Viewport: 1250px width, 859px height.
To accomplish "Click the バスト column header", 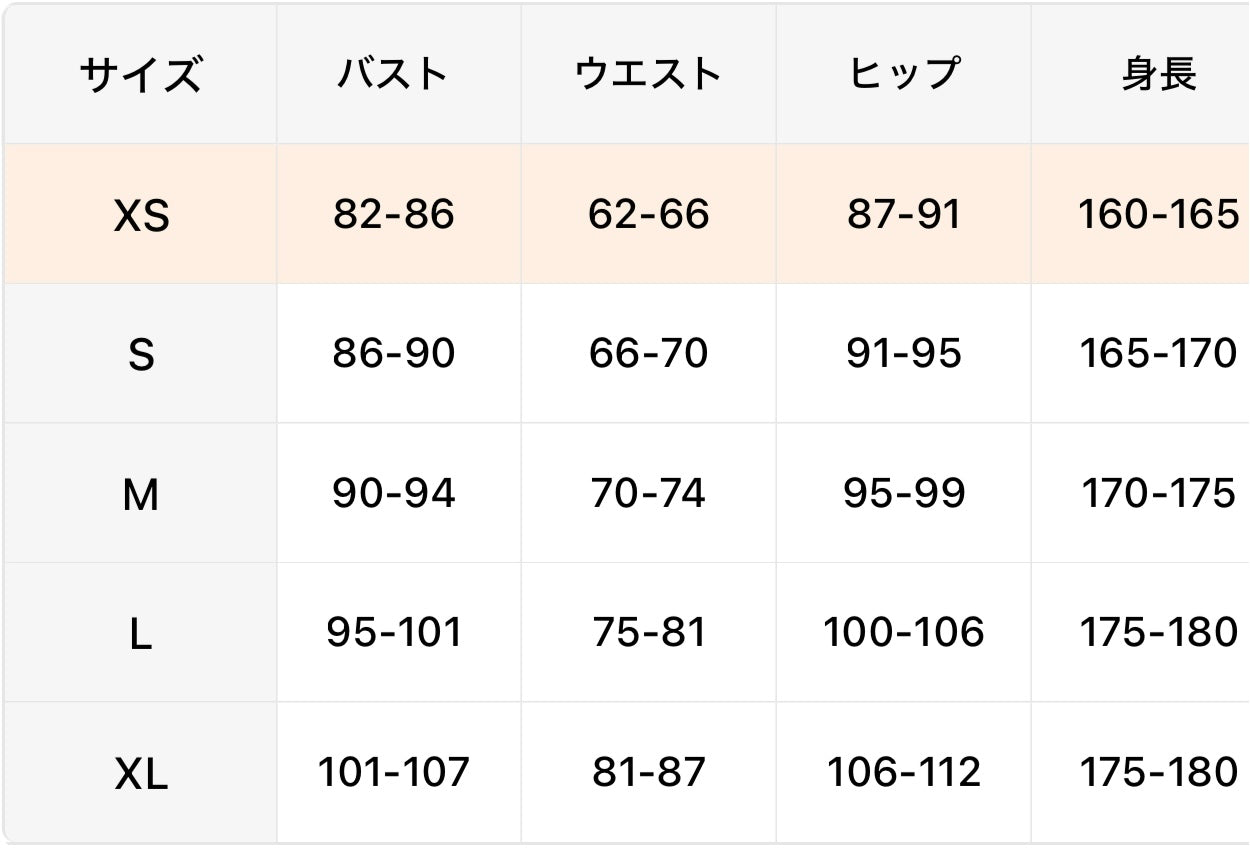I will [x=393, y=75].
